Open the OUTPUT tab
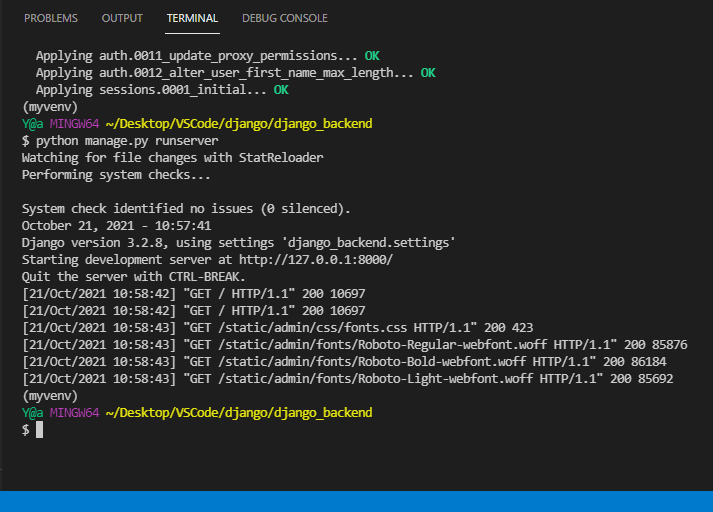The width and height of the screenshot is (713, 512). tap(122, 18)
